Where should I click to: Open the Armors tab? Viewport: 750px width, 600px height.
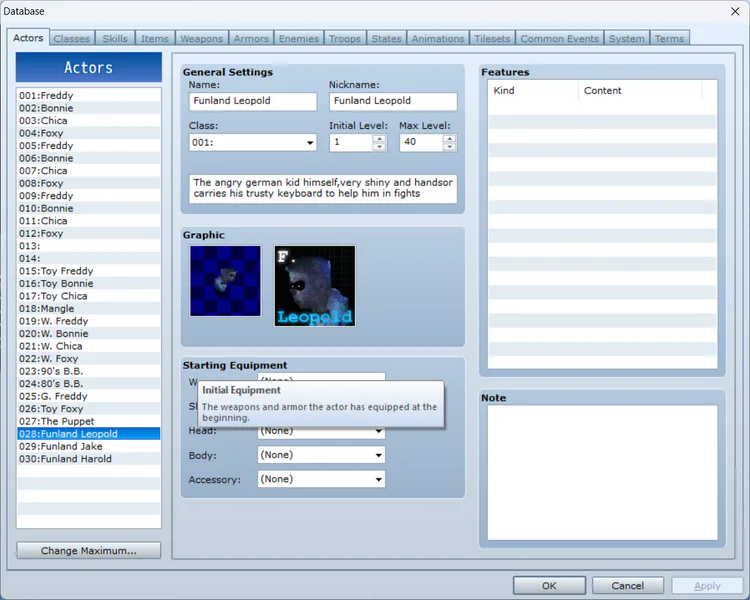coord(251,38)
